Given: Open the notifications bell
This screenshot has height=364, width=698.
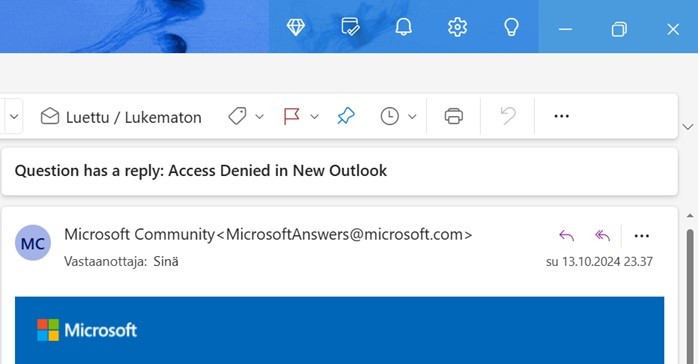Looking at the screenshot, I should click(x=403, y=27).
